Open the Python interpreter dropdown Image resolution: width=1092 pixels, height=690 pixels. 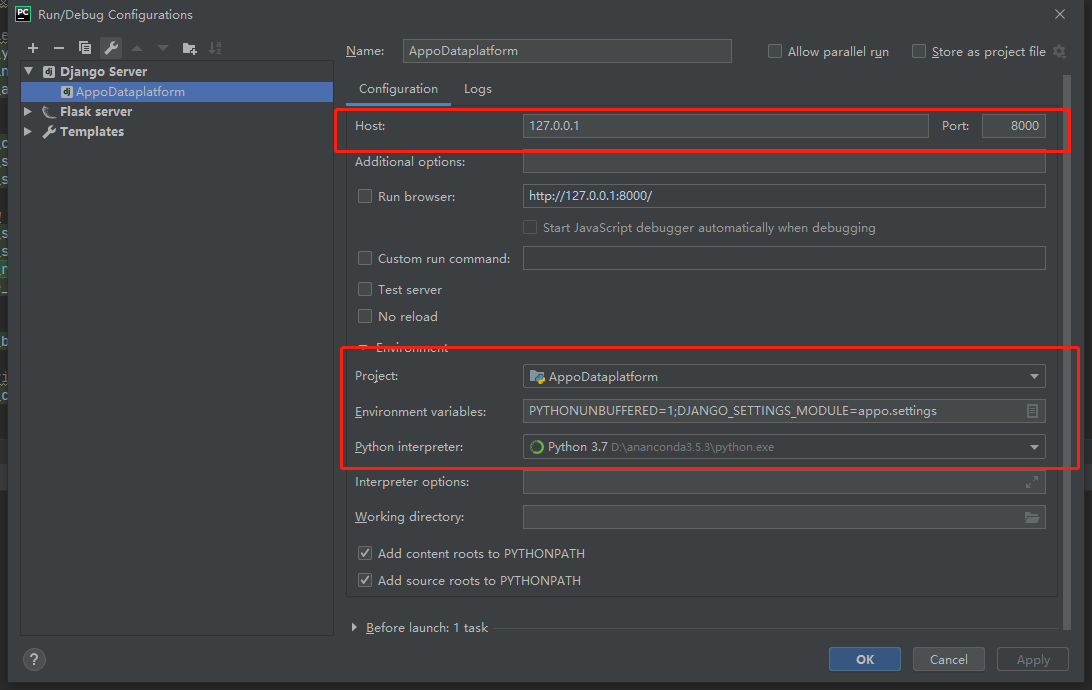pos(784,447)
